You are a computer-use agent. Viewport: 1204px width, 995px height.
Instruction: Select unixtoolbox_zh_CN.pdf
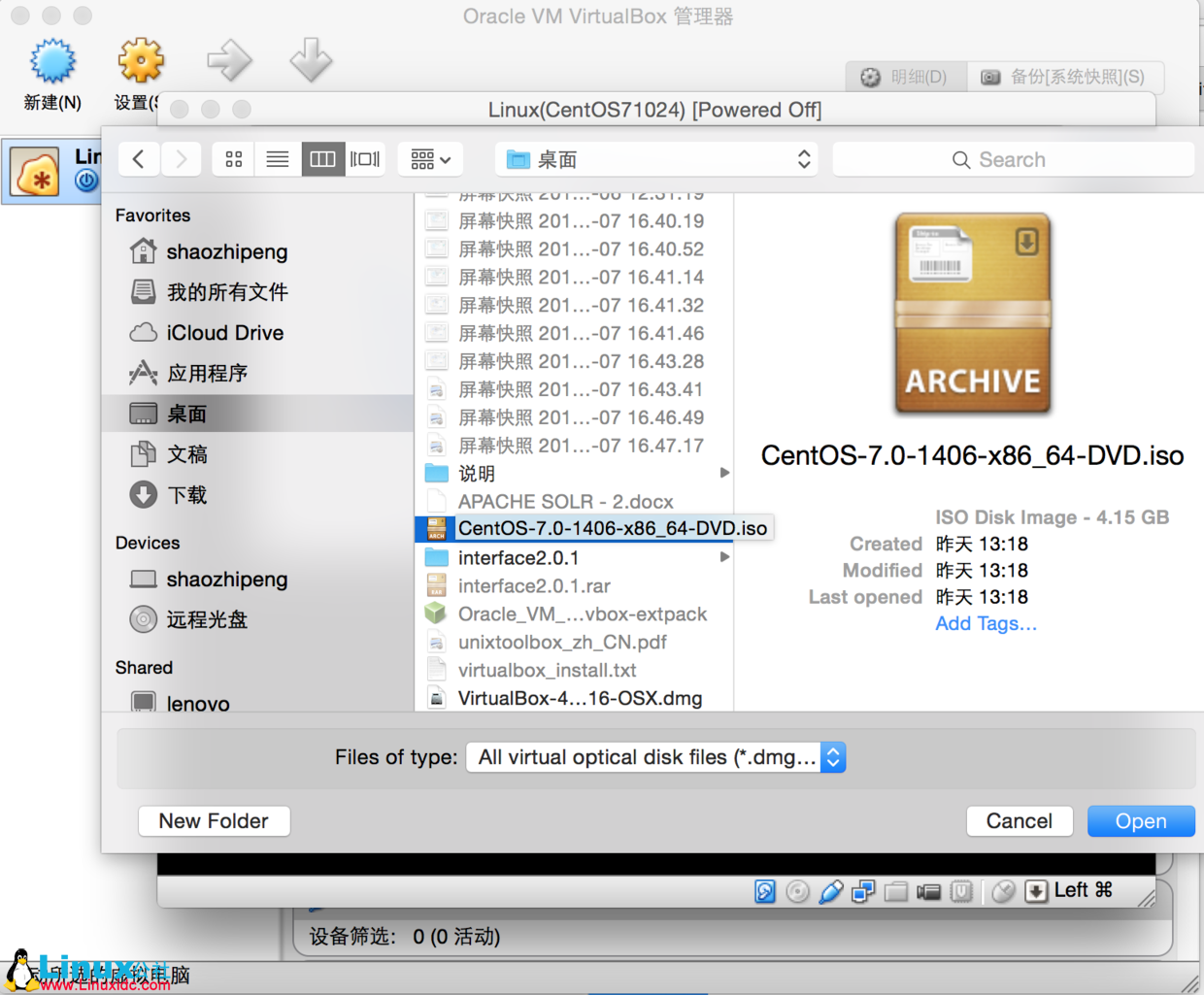(x=574, y=643)
